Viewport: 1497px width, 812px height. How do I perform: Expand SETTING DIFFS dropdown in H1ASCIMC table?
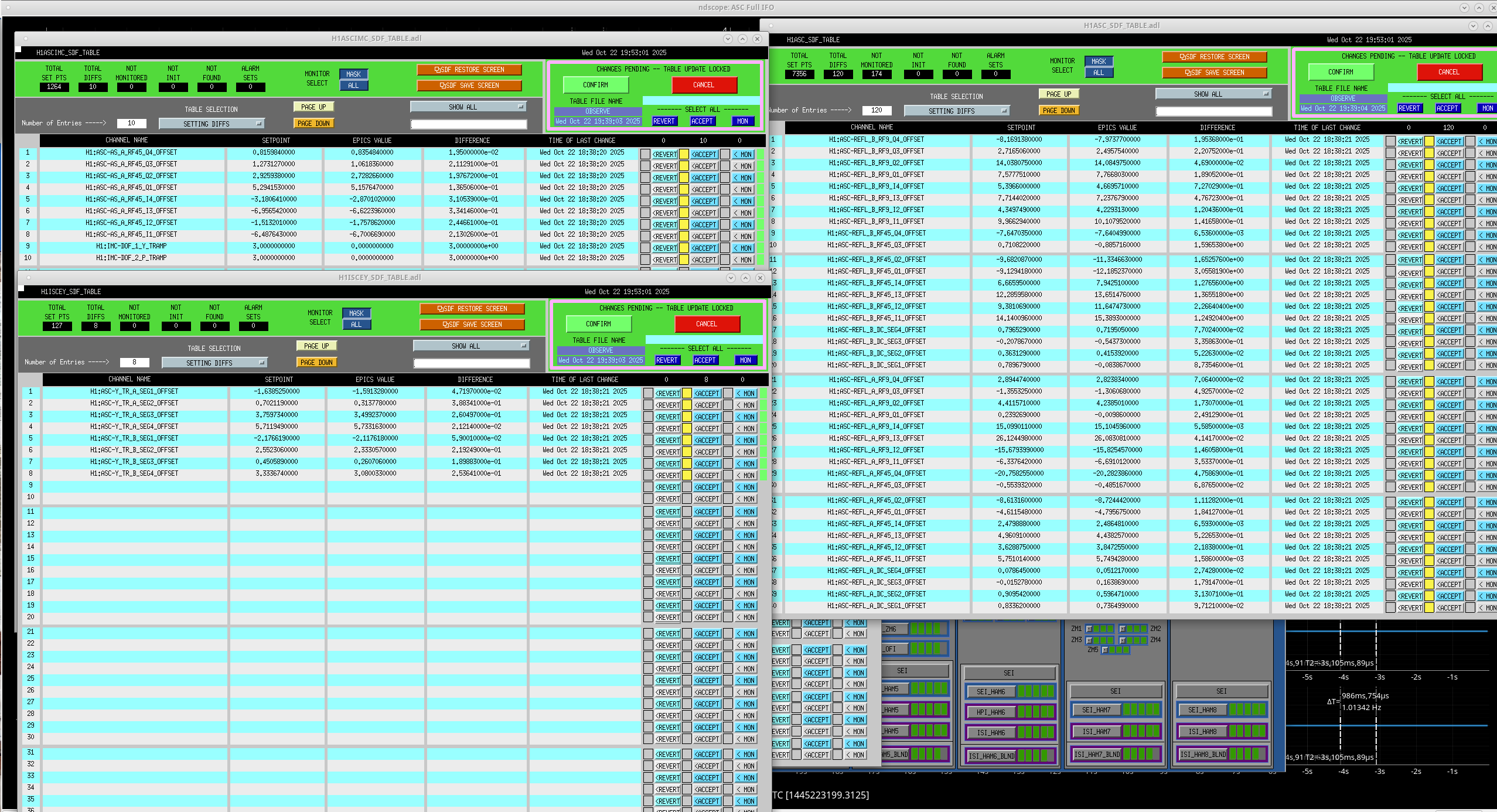coord(212,124)
